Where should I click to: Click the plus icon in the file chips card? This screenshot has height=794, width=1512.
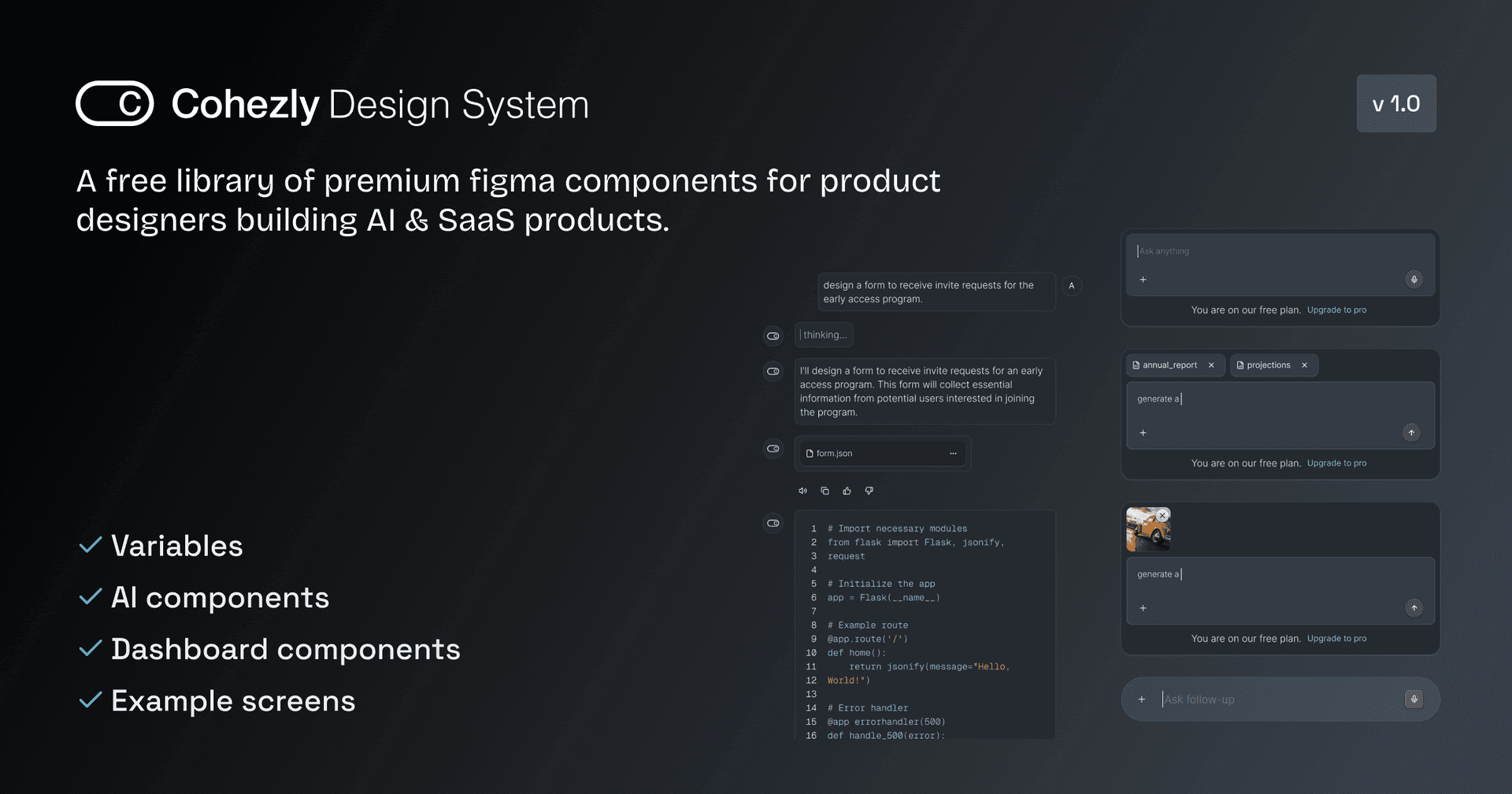click(x=1143, y=432)
